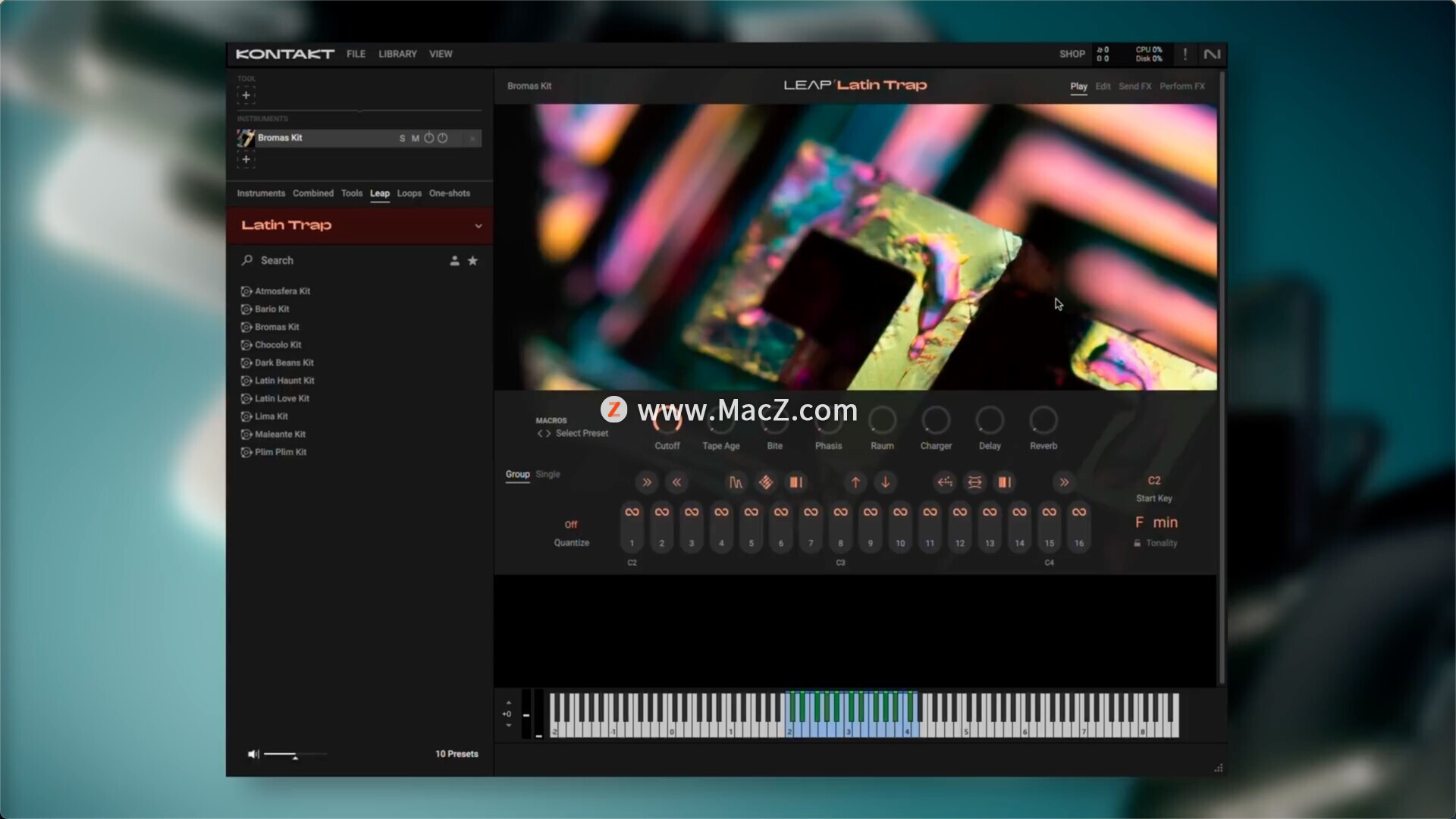Adjust the Reverb macro knob
Image resolution: width=1456 pixels, height=819 pixels.
tap(1043, 420)
